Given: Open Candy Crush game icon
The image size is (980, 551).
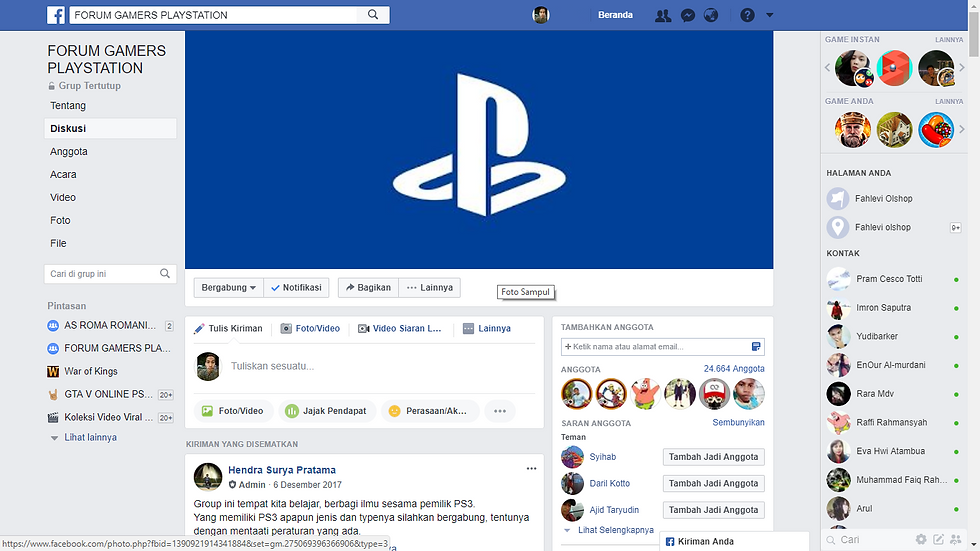Looking at the screenshot, I should pyautogui.click(x=936, y=130).
